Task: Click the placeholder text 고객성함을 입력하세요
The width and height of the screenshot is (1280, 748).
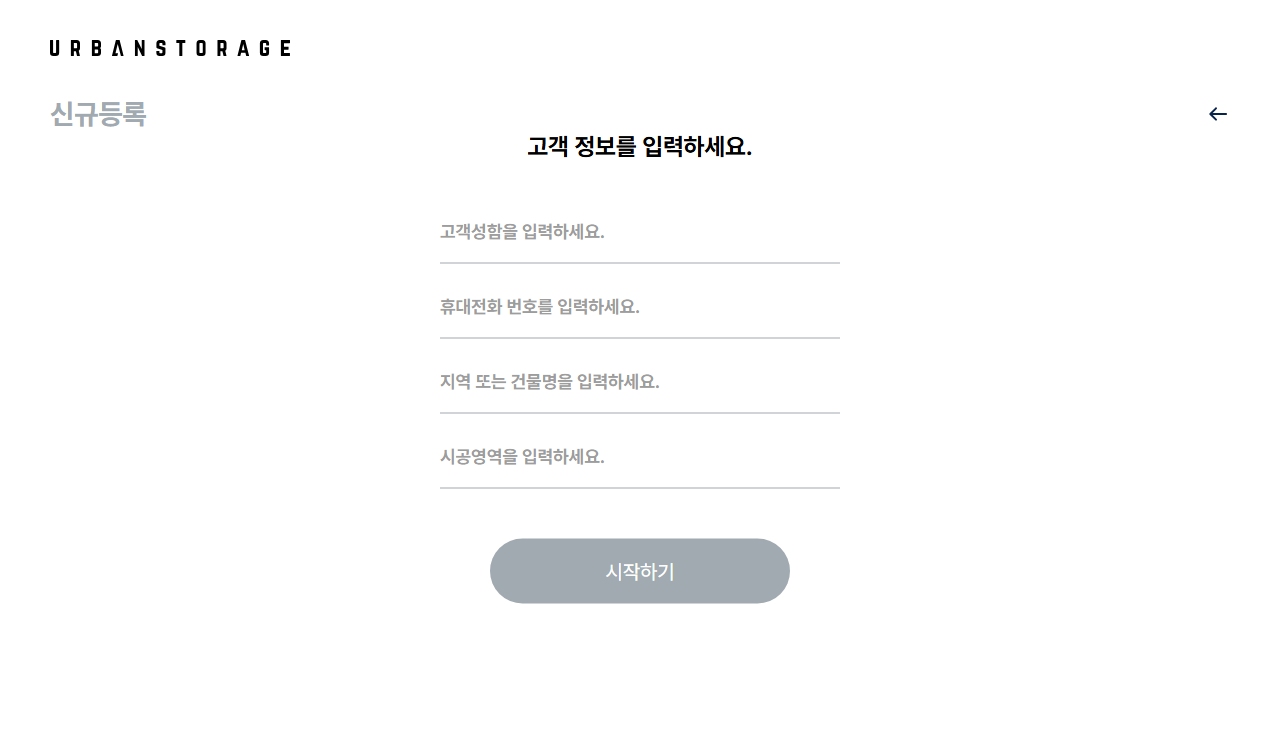Action: (x=522, y=232)
